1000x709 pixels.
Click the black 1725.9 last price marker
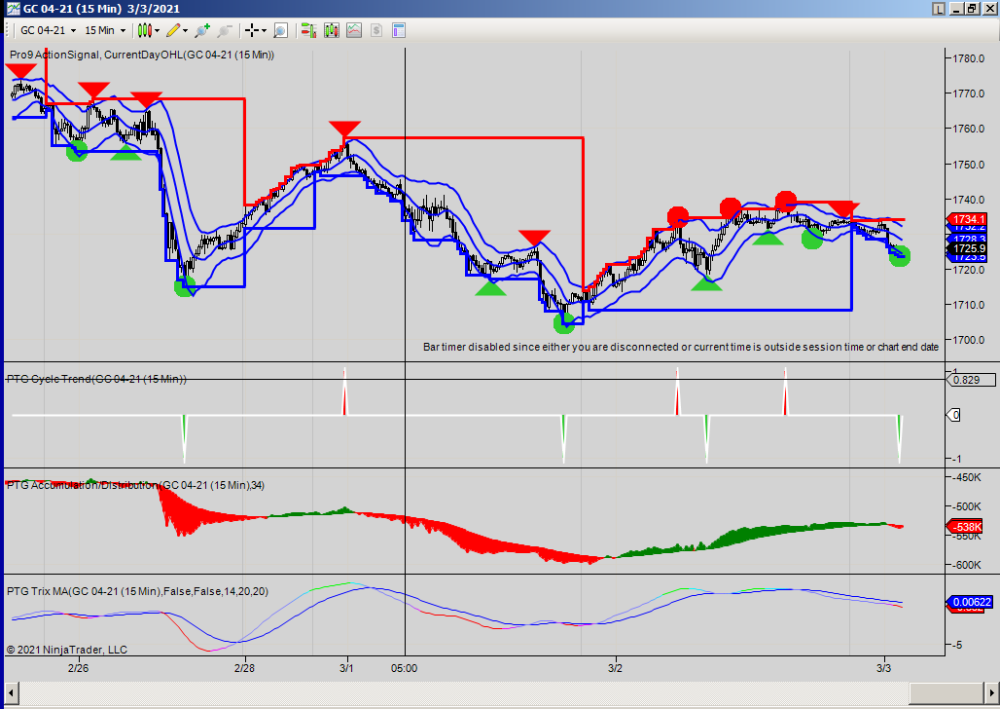click(966, 248)
